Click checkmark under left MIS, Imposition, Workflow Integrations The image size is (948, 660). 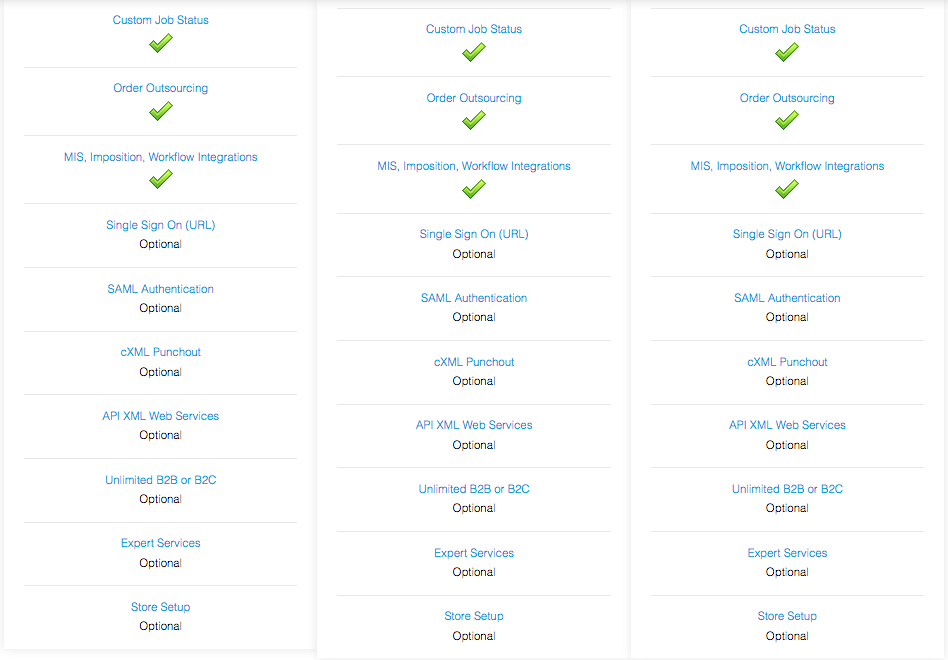coord(161,180)
